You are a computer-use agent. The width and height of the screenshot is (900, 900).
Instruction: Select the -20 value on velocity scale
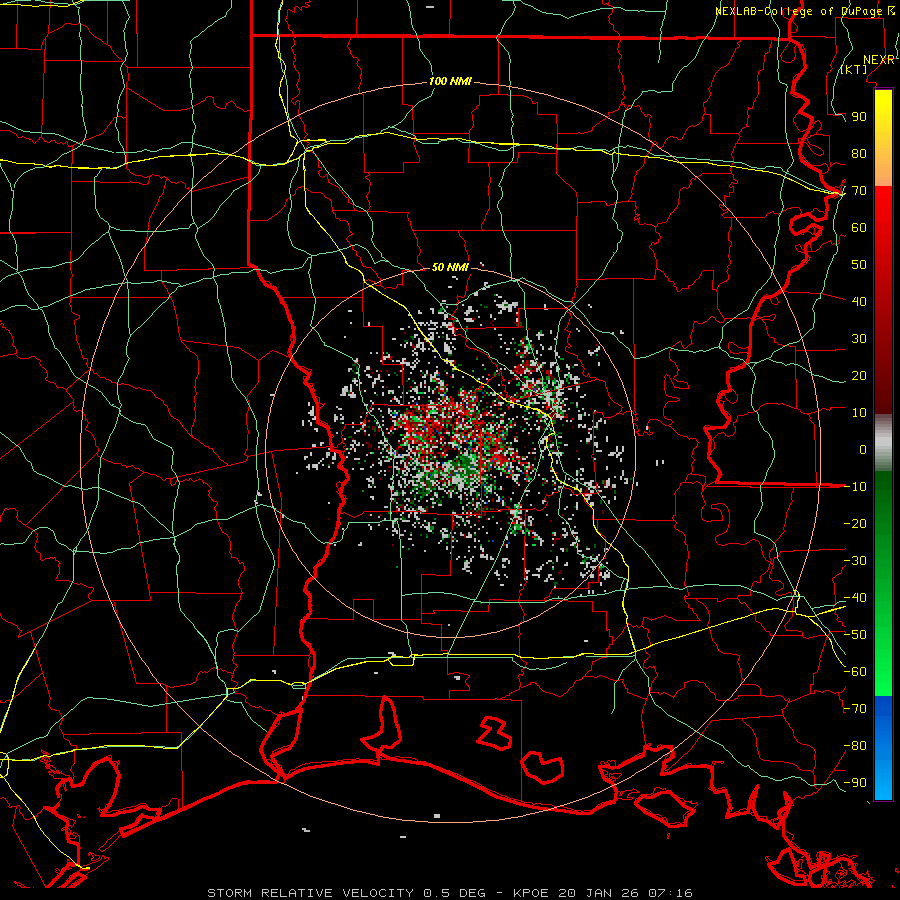pos(855,523)
